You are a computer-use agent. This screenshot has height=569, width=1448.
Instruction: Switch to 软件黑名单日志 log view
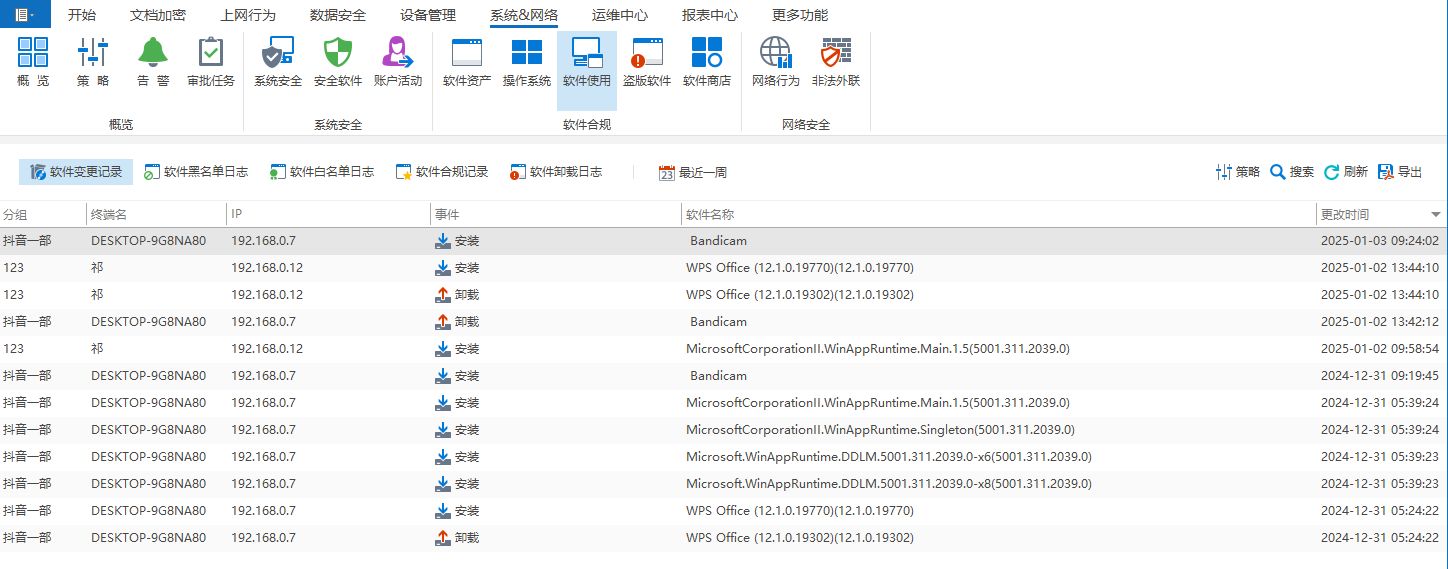coord(196,172)
